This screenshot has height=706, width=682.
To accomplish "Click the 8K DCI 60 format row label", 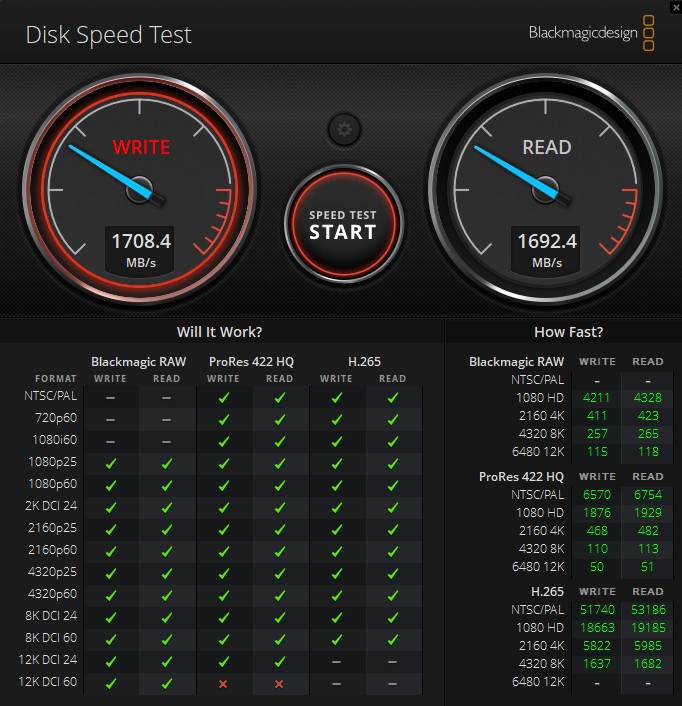I will (x=51, y=638).
